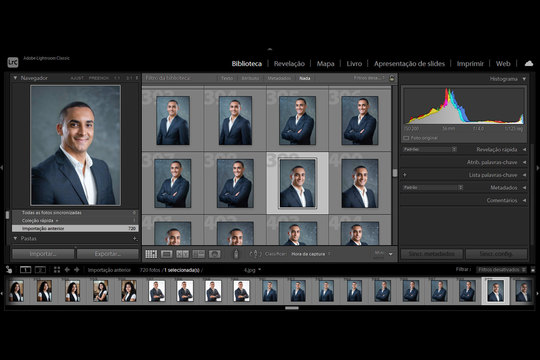Viewport: 540px width, 360px height.
Task: Switch to grid view mode
Action: tap(151, 254)
